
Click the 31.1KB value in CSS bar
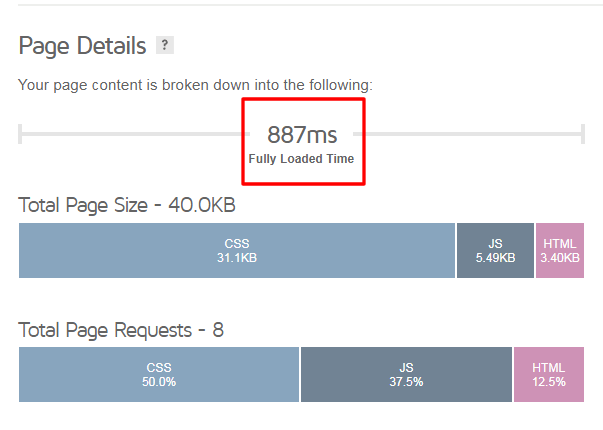pos(237,258)
